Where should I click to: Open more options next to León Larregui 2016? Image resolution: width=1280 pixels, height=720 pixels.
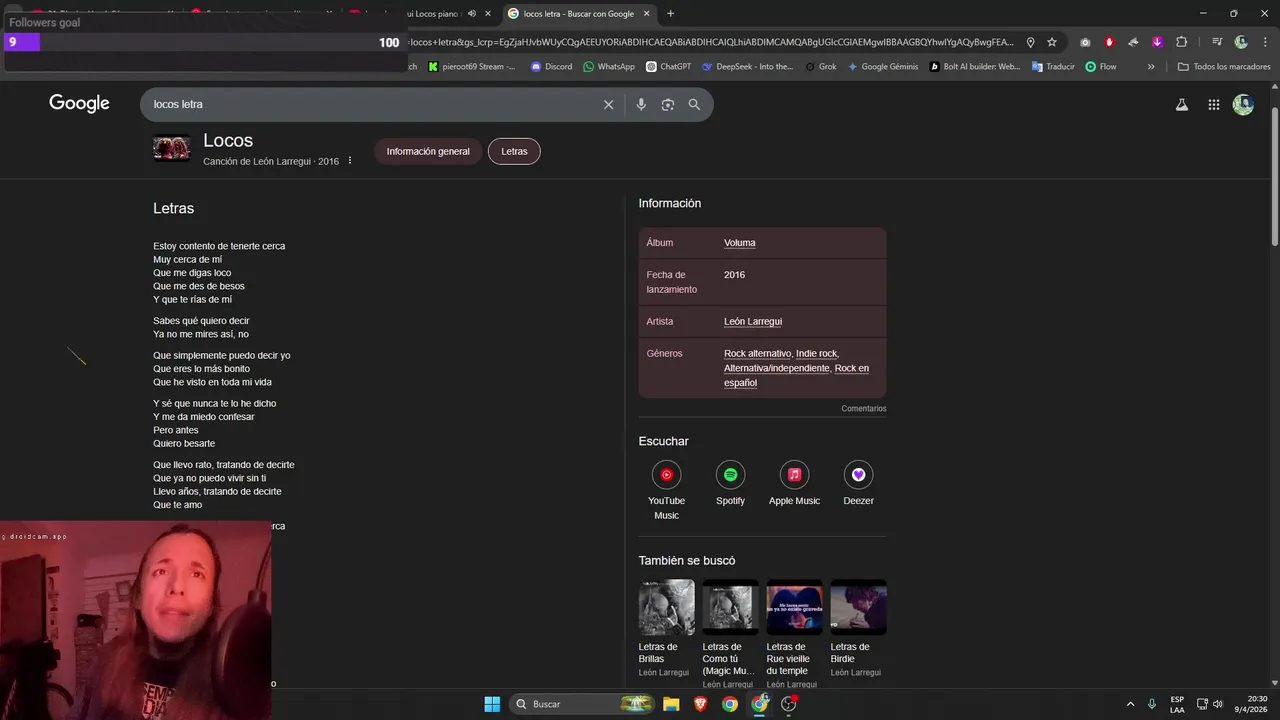click(350, 161)
